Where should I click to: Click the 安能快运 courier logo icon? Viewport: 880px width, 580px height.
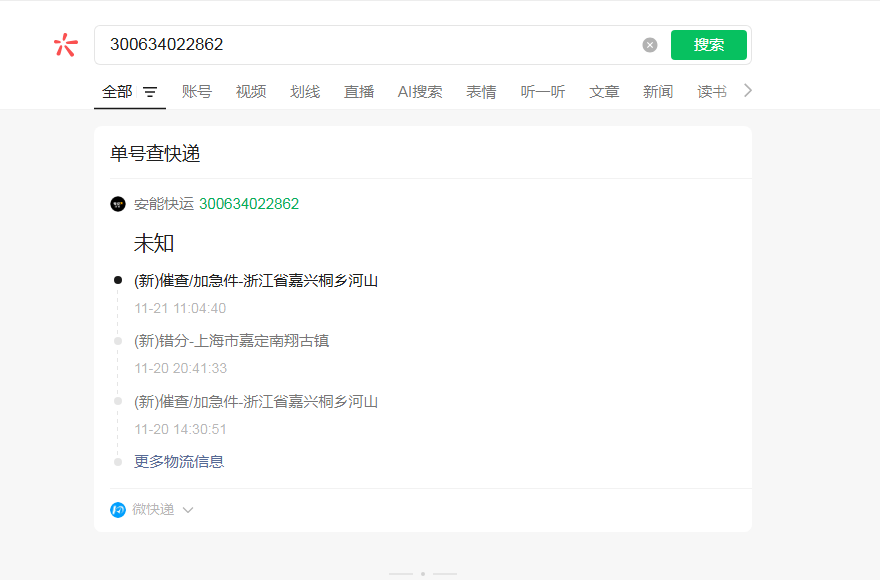tap(118, 204)
